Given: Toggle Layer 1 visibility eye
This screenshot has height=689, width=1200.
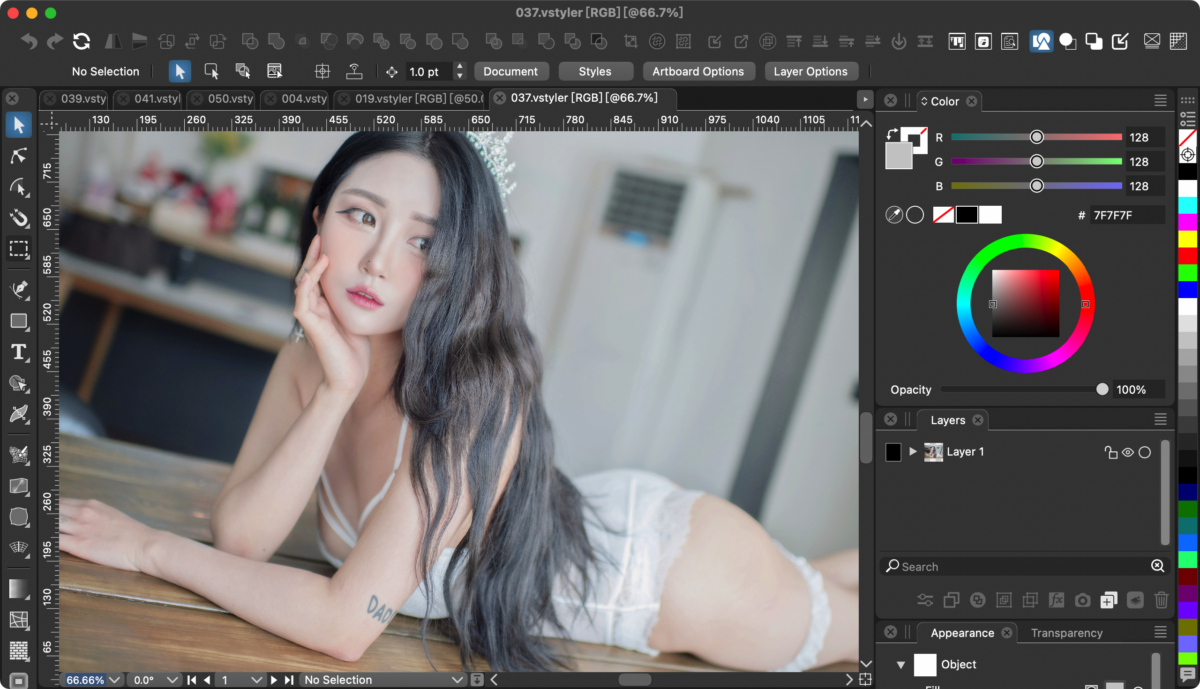Looking at the screenshot, I should tap(1127, 452).
